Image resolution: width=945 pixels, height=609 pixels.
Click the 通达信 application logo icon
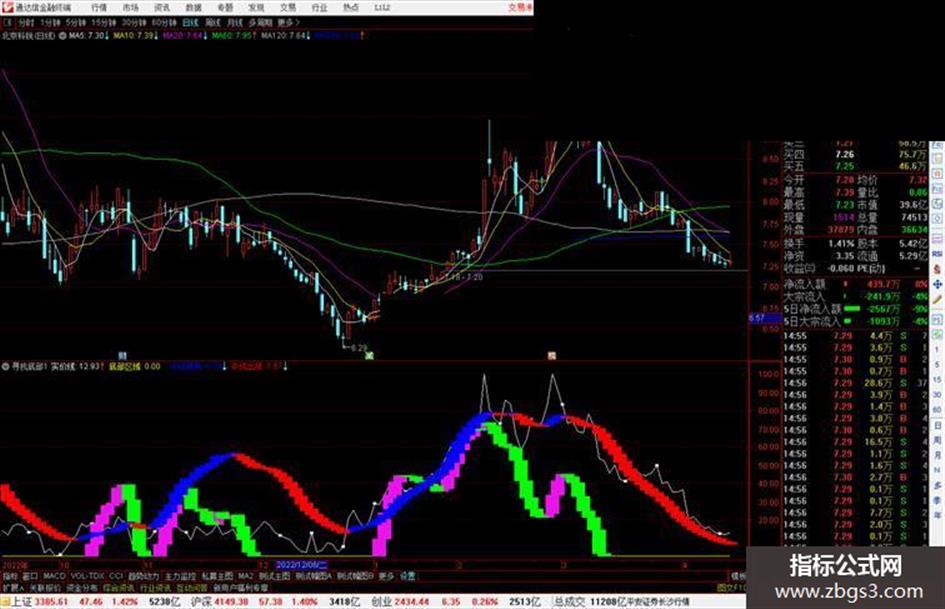point(7,7)
